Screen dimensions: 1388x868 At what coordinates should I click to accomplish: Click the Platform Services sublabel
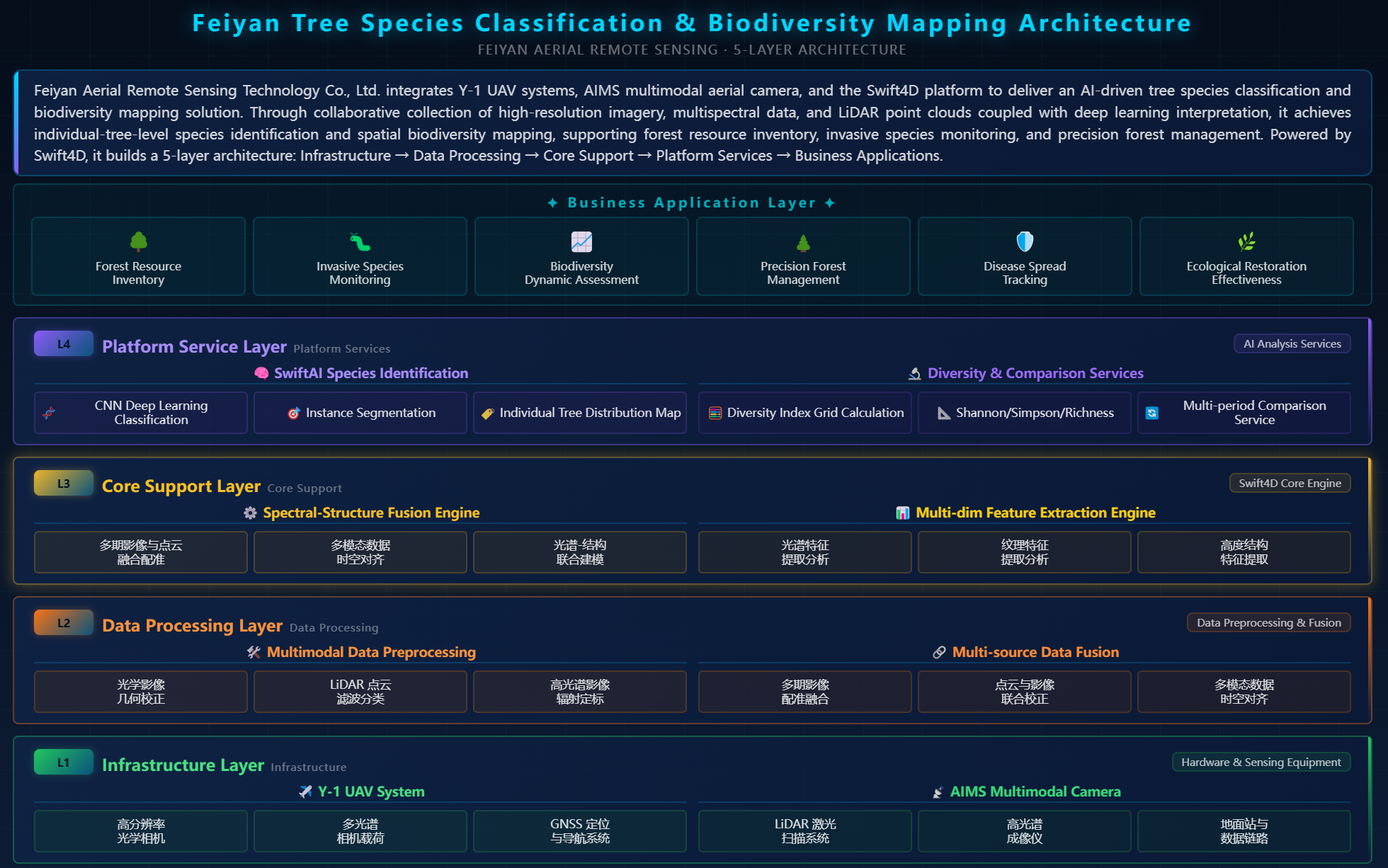[x=342, y=348]
